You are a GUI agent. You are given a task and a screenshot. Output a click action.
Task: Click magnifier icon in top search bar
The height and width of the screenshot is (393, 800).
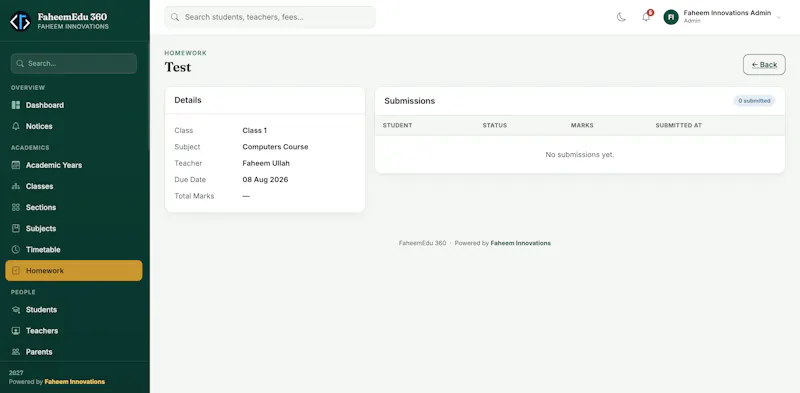pyautogui.click(x=175, y=17)
